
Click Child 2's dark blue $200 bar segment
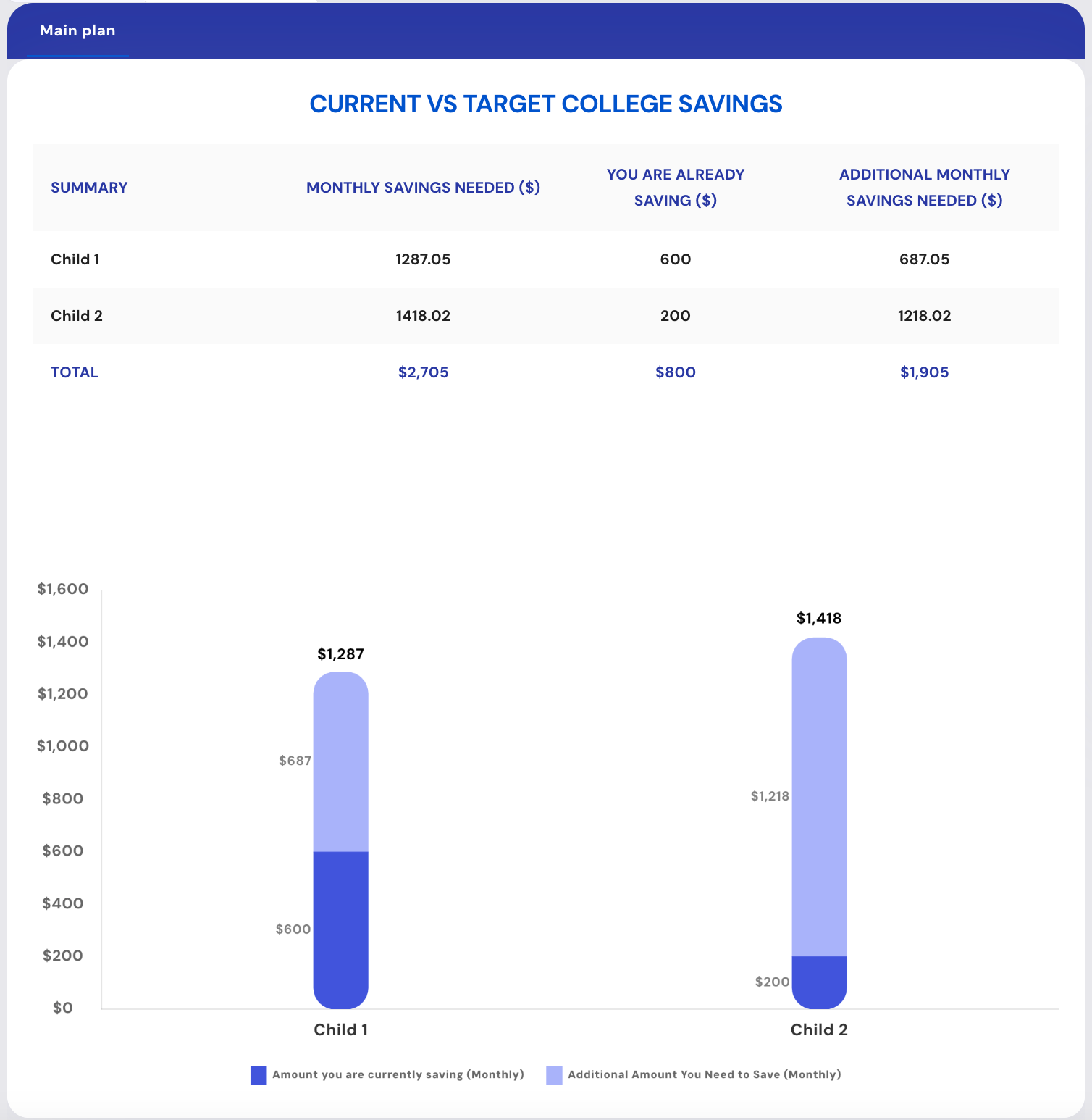point(819,982)
